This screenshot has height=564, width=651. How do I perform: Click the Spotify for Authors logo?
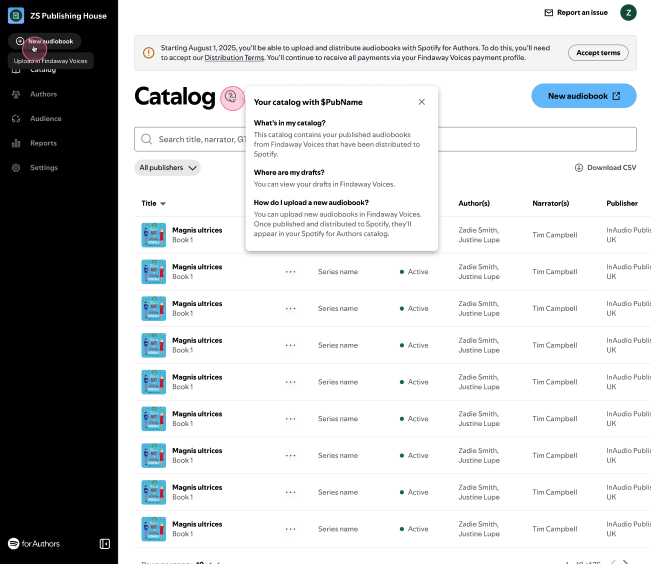(34, 544)
